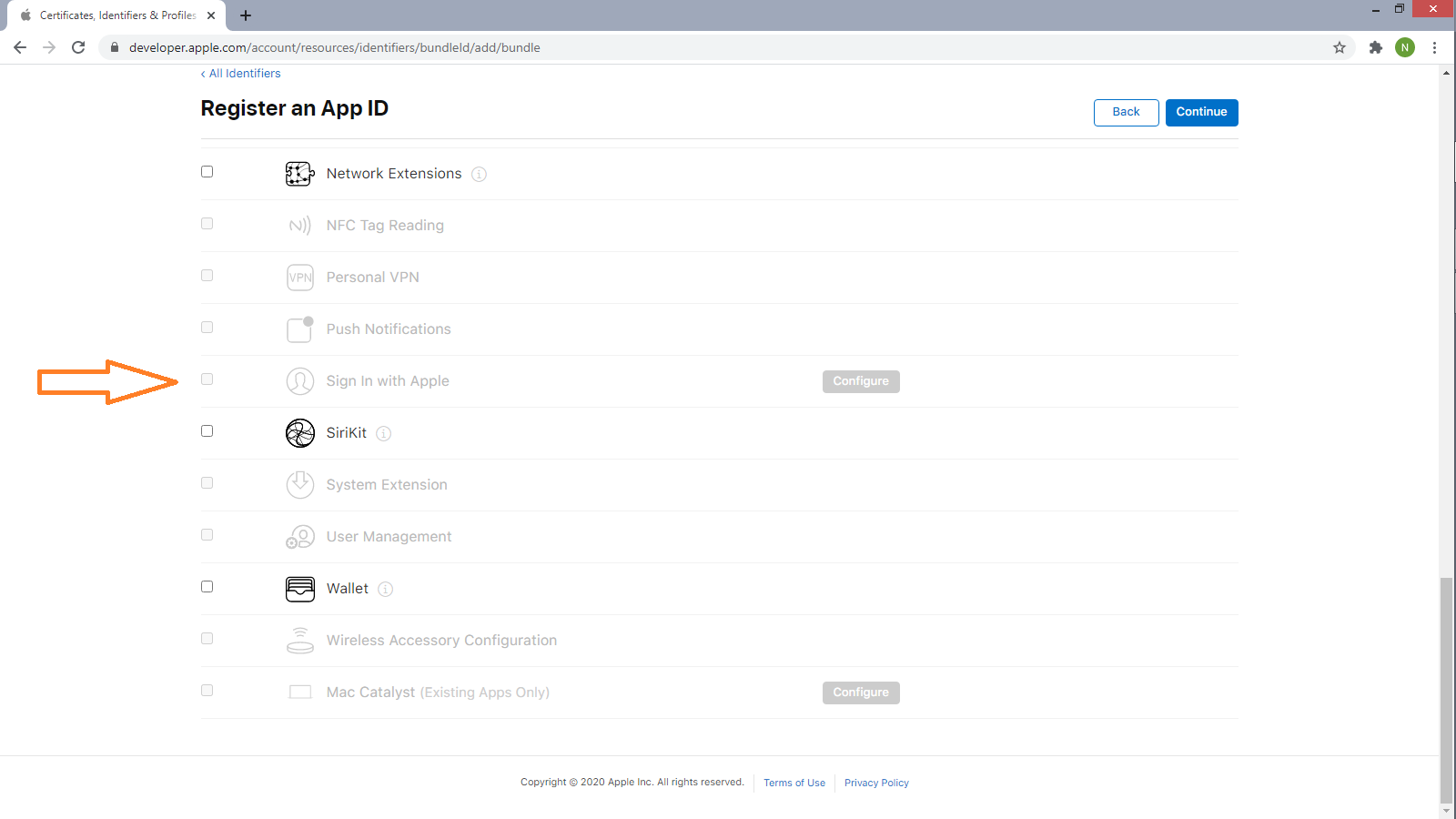Screen dimensions: 1456x819
Task: Tick the Wireless Accessory Configuration checkbox
Action: click(207, 639)
